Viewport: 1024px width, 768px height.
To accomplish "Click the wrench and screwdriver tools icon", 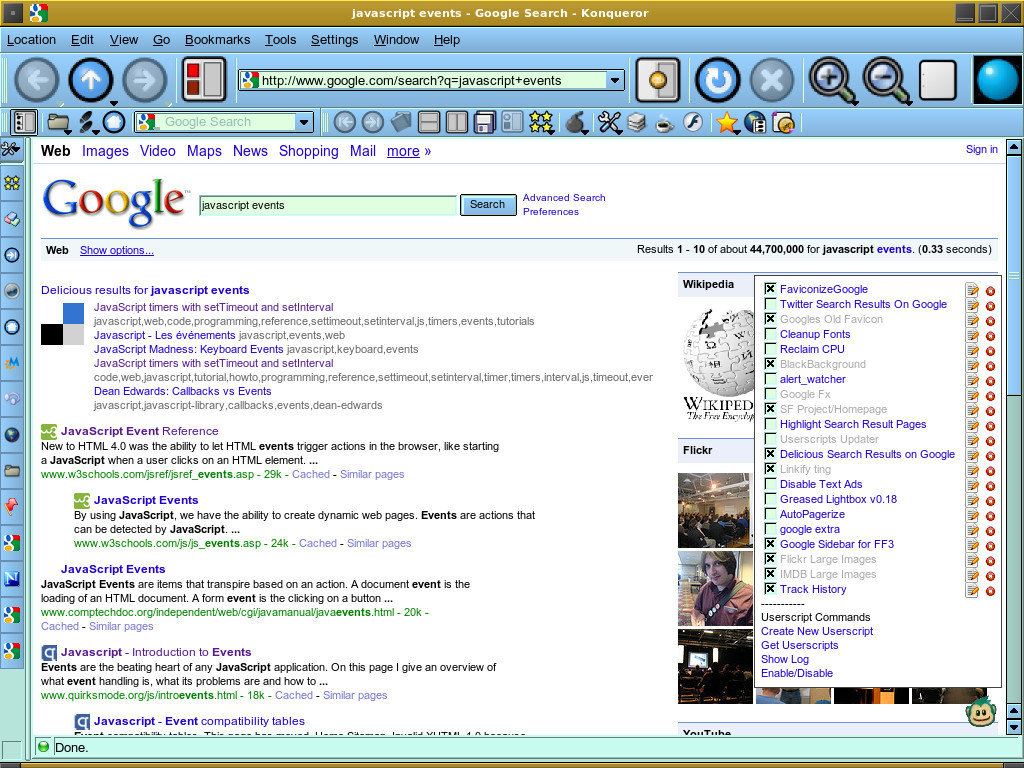I will click(609, 122).
